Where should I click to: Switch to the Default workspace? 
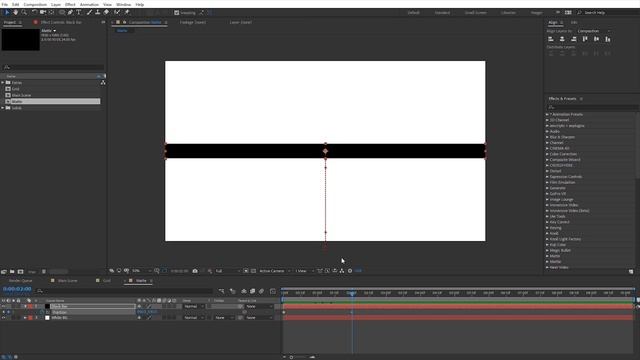pos(413,13)
